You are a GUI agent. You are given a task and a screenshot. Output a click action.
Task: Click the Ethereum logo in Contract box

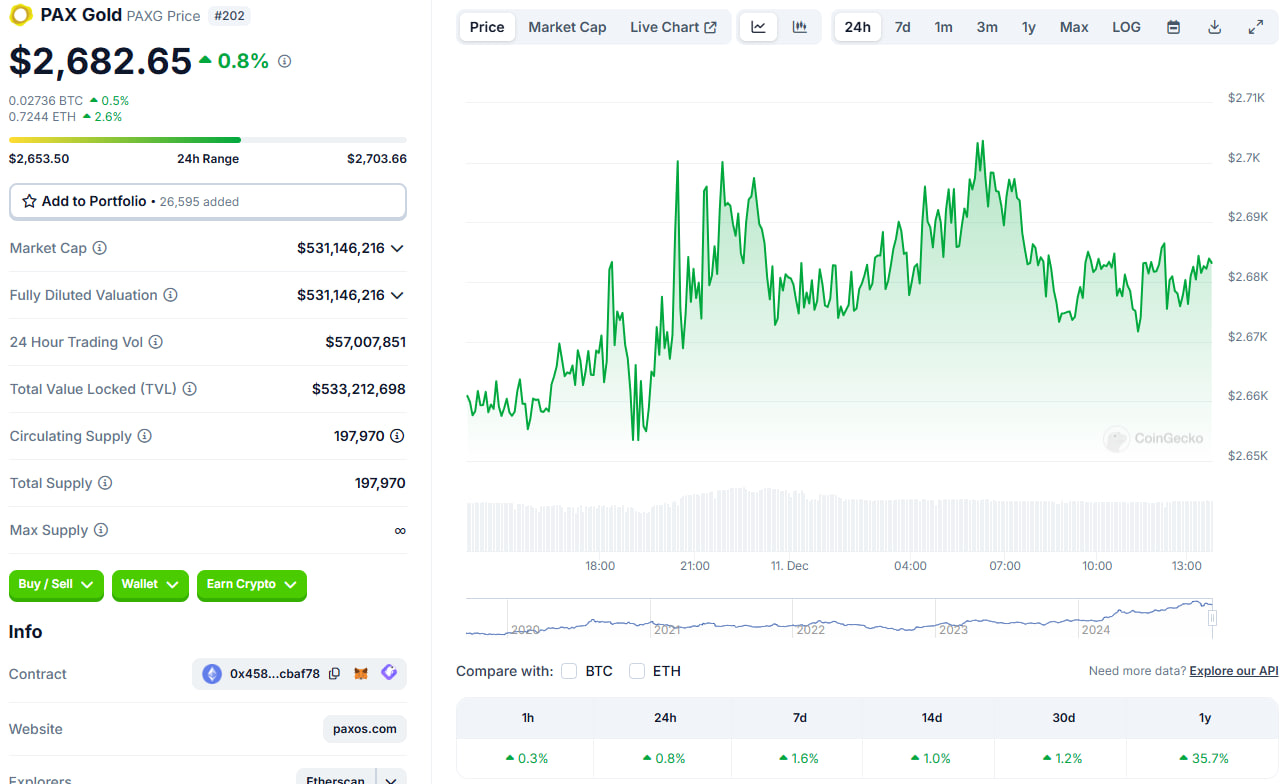click(x=212, y=674)
